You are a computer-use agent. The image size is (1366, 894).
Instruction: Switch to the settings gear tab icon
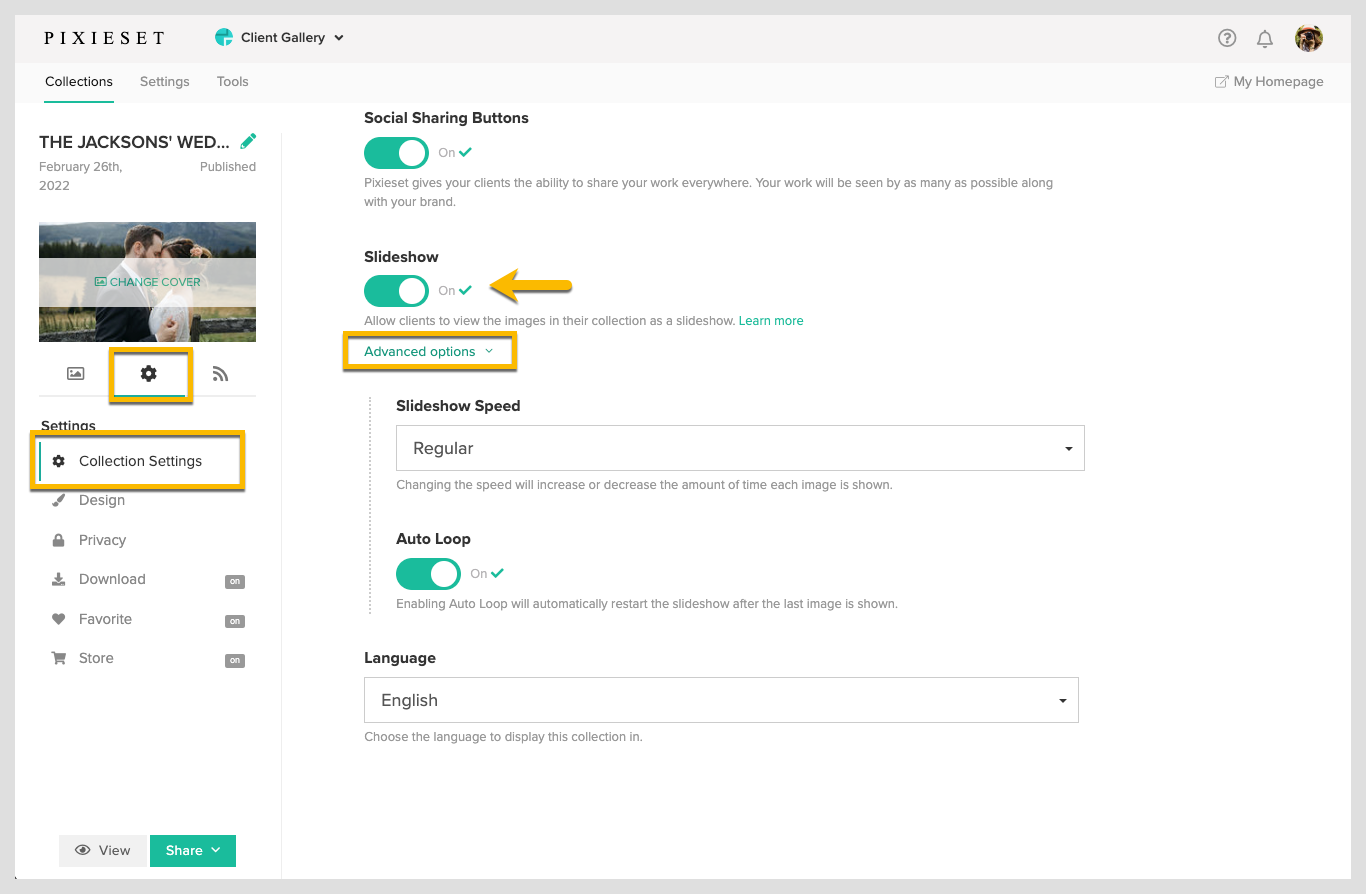(148, 373)
